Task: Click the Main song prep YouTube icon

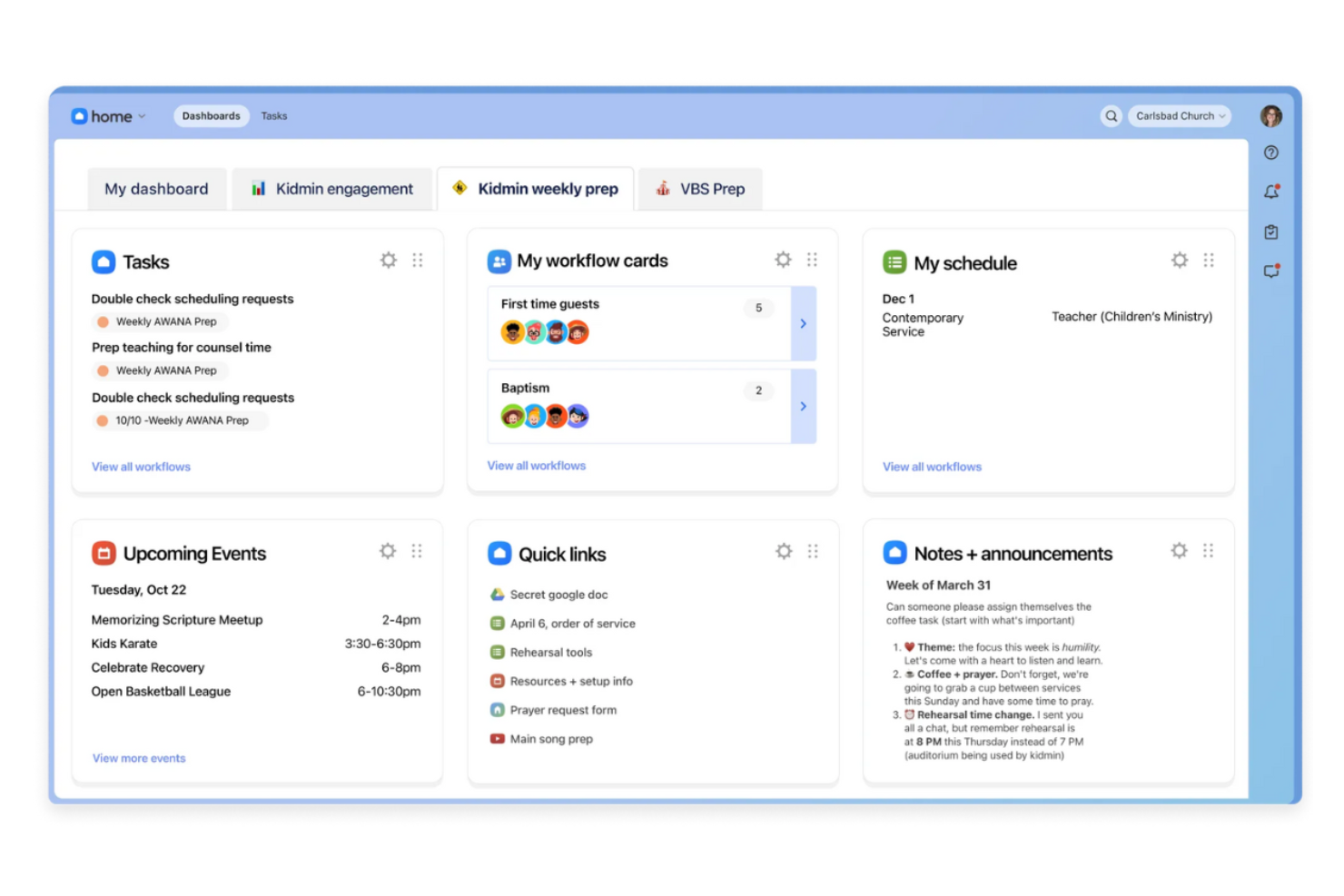Action: [497, 738]
